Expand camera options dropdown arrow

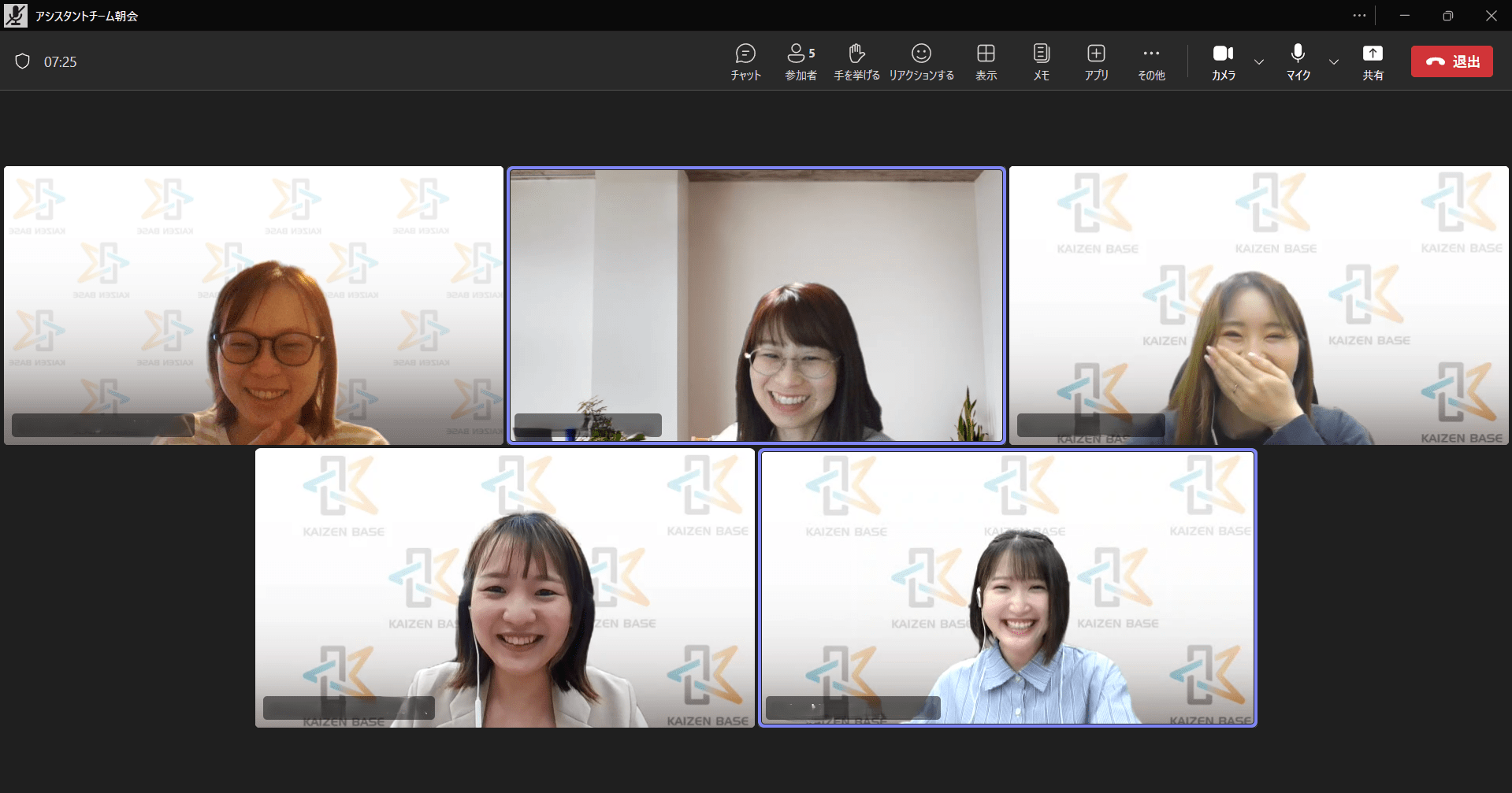1259,61
